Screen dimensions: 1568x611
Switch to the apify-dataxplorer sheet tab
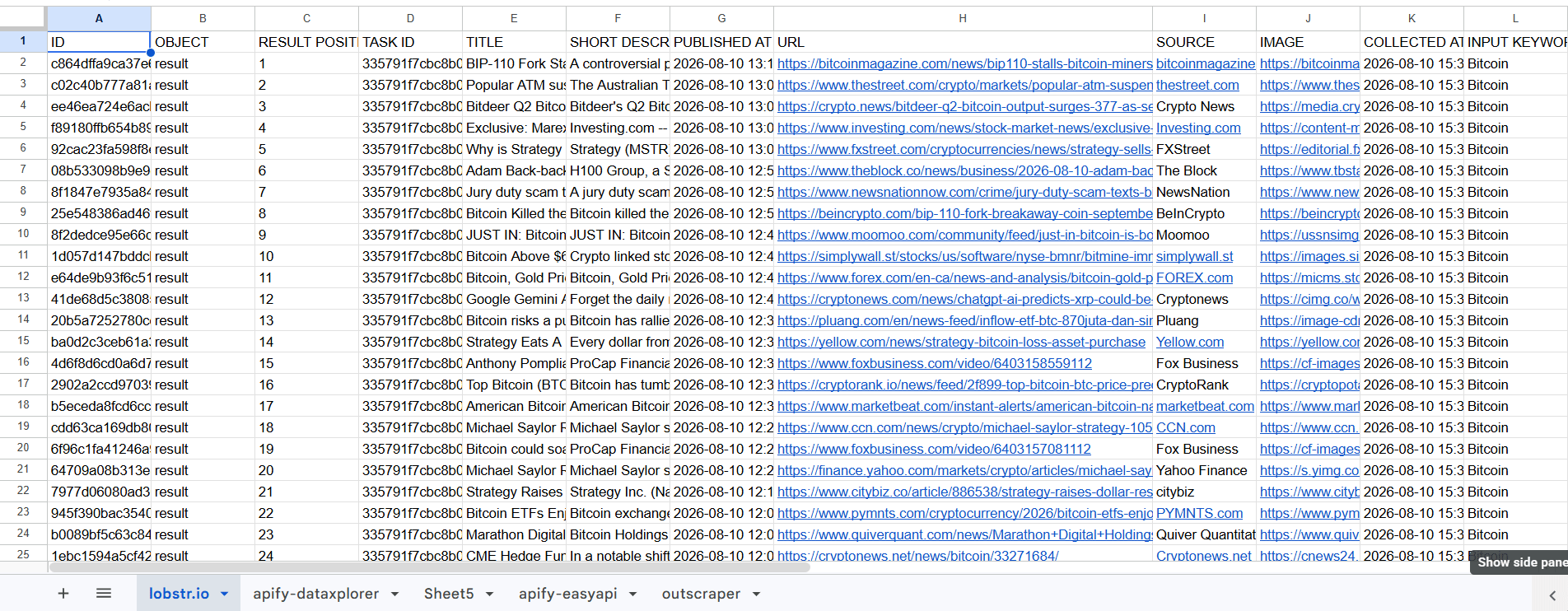tap(316, 594)
